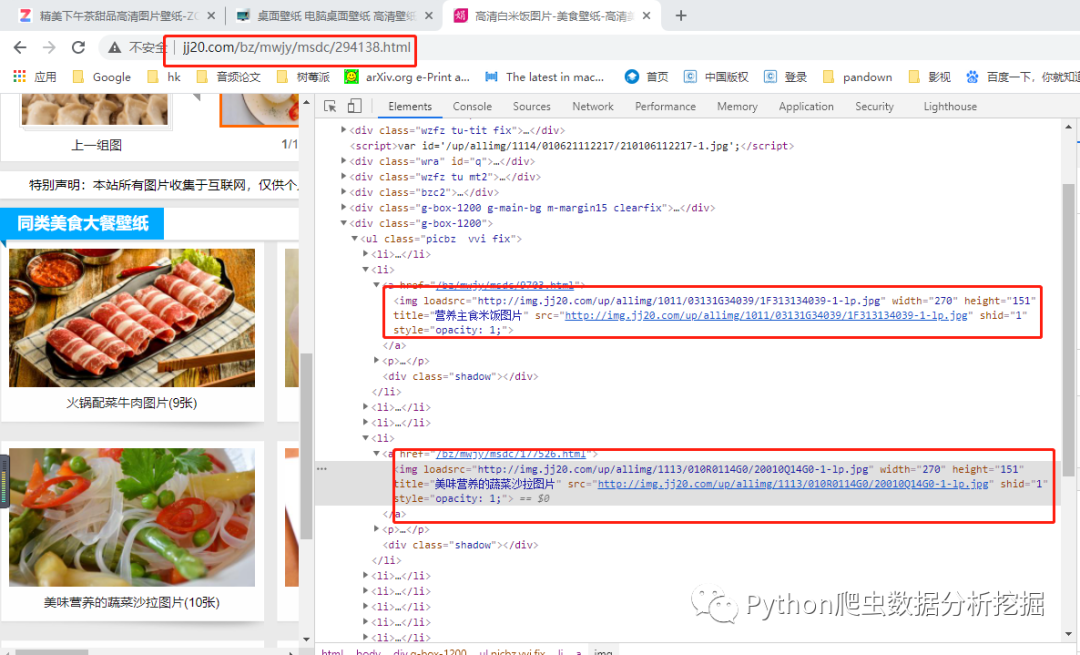Open the apps grid icon in the bookmarks bar
This screenshot has width=1080, height=655.
[x=19, y=76]
